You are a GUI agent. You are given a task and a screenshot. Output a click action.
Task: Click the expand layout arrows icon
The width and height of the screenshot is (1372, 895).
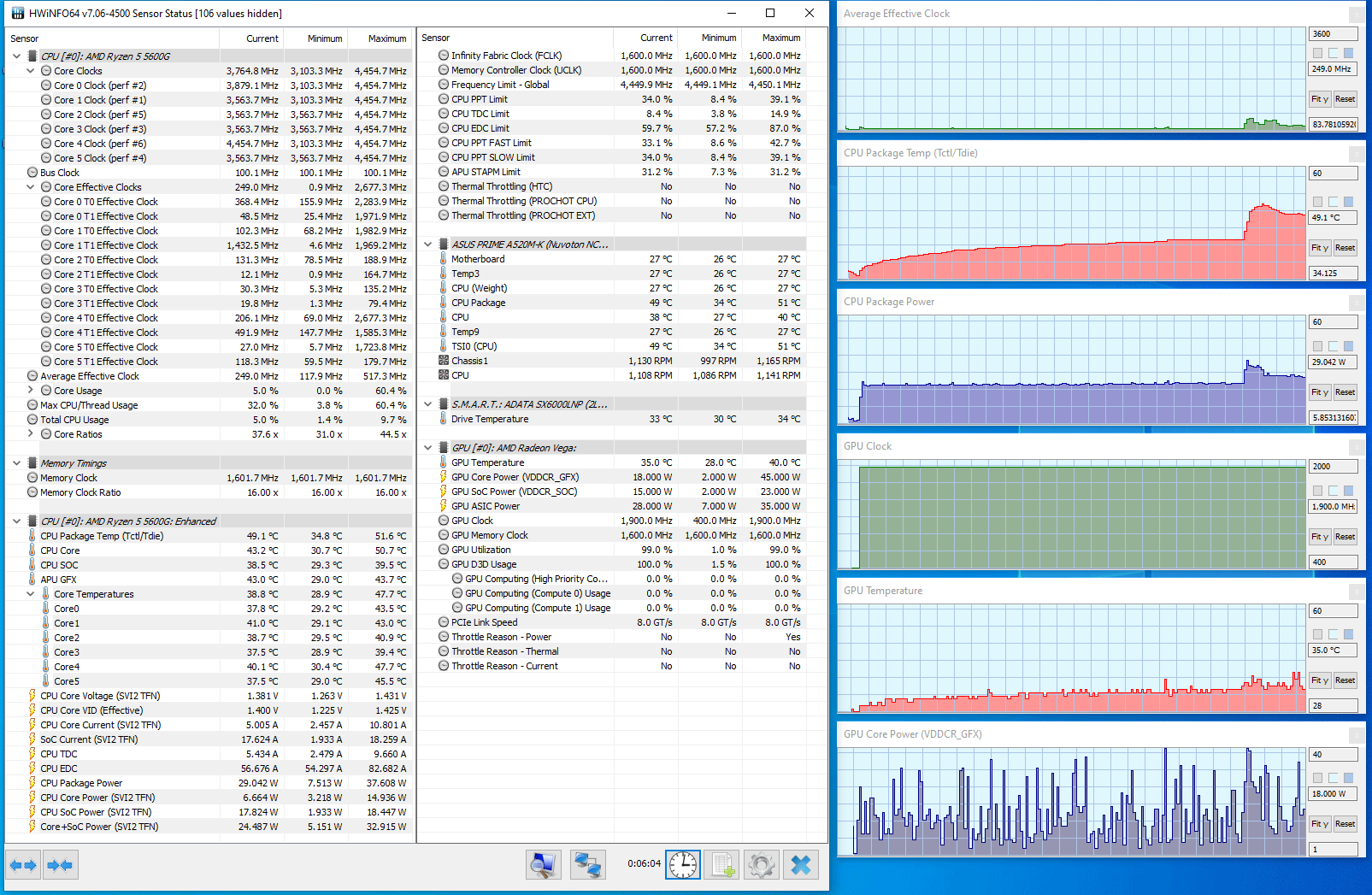click(x=23, y=865)
